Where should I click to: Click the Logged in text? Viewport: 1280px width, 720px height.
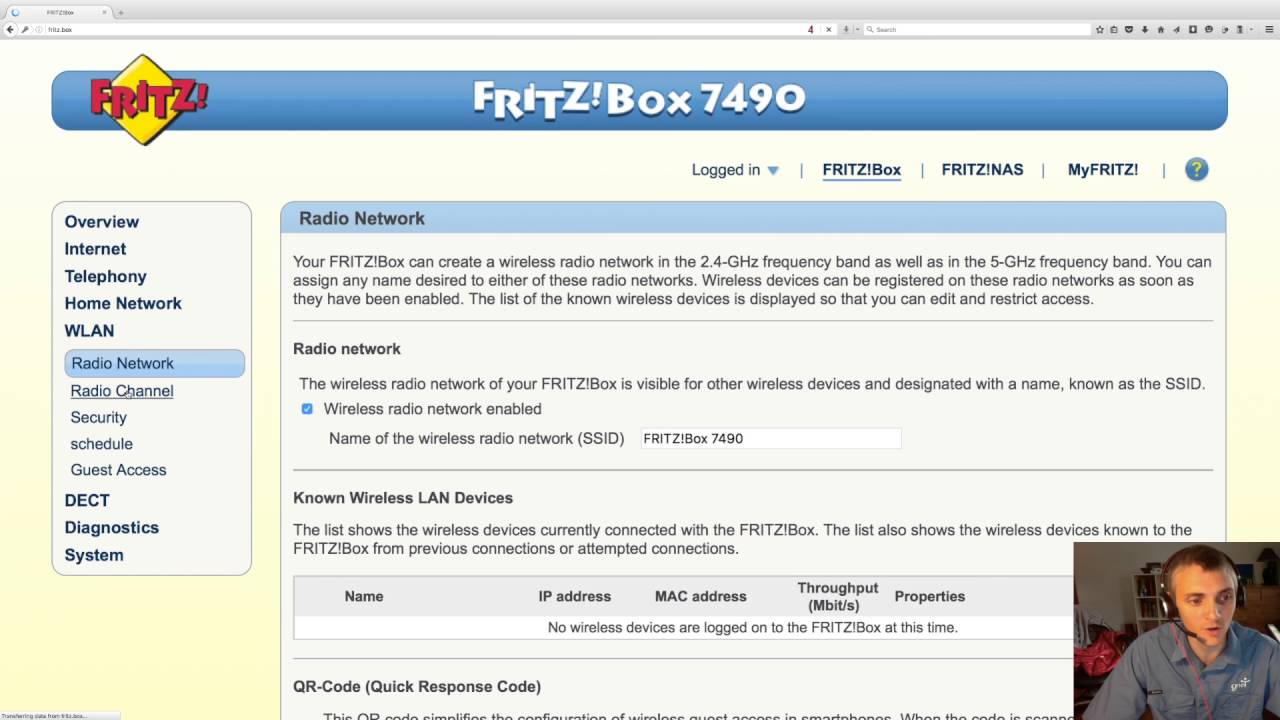[726, 170]
